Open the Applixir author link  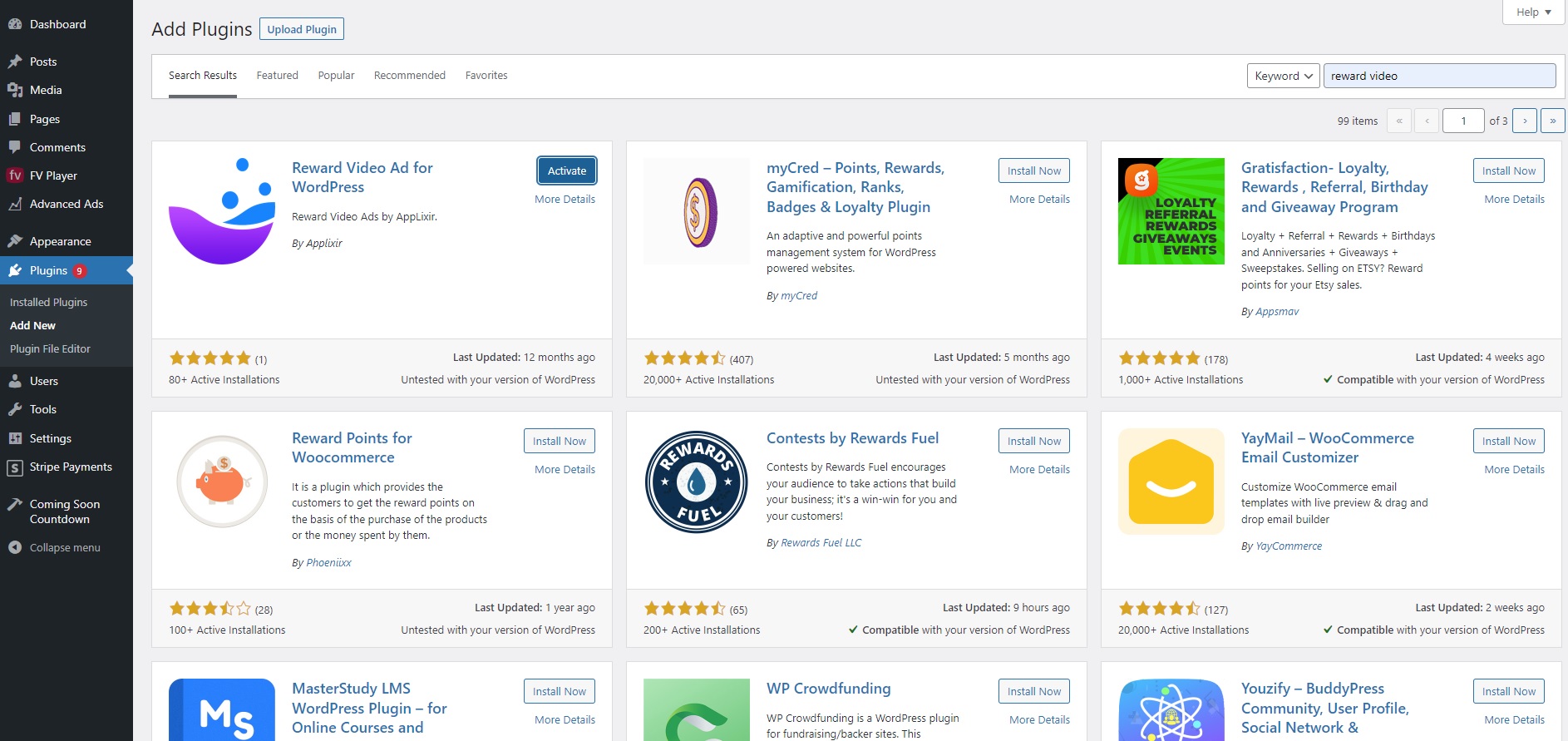pos(323,244)
